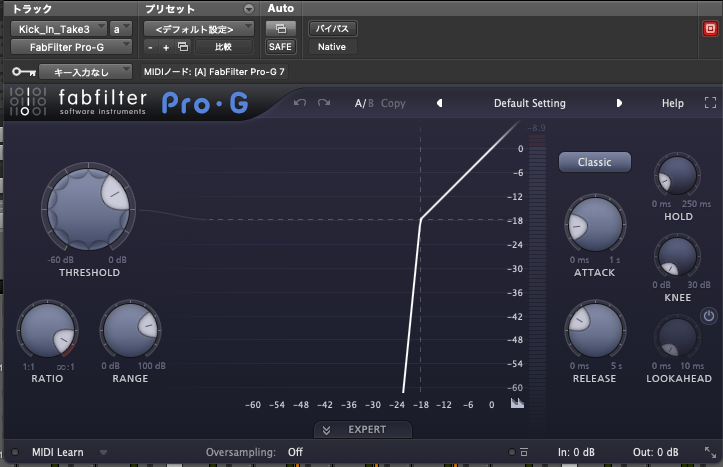The width and height of the screenshot is (723, 467).
Task: Click MIDI Learn text button
Action: coord(58,452)
